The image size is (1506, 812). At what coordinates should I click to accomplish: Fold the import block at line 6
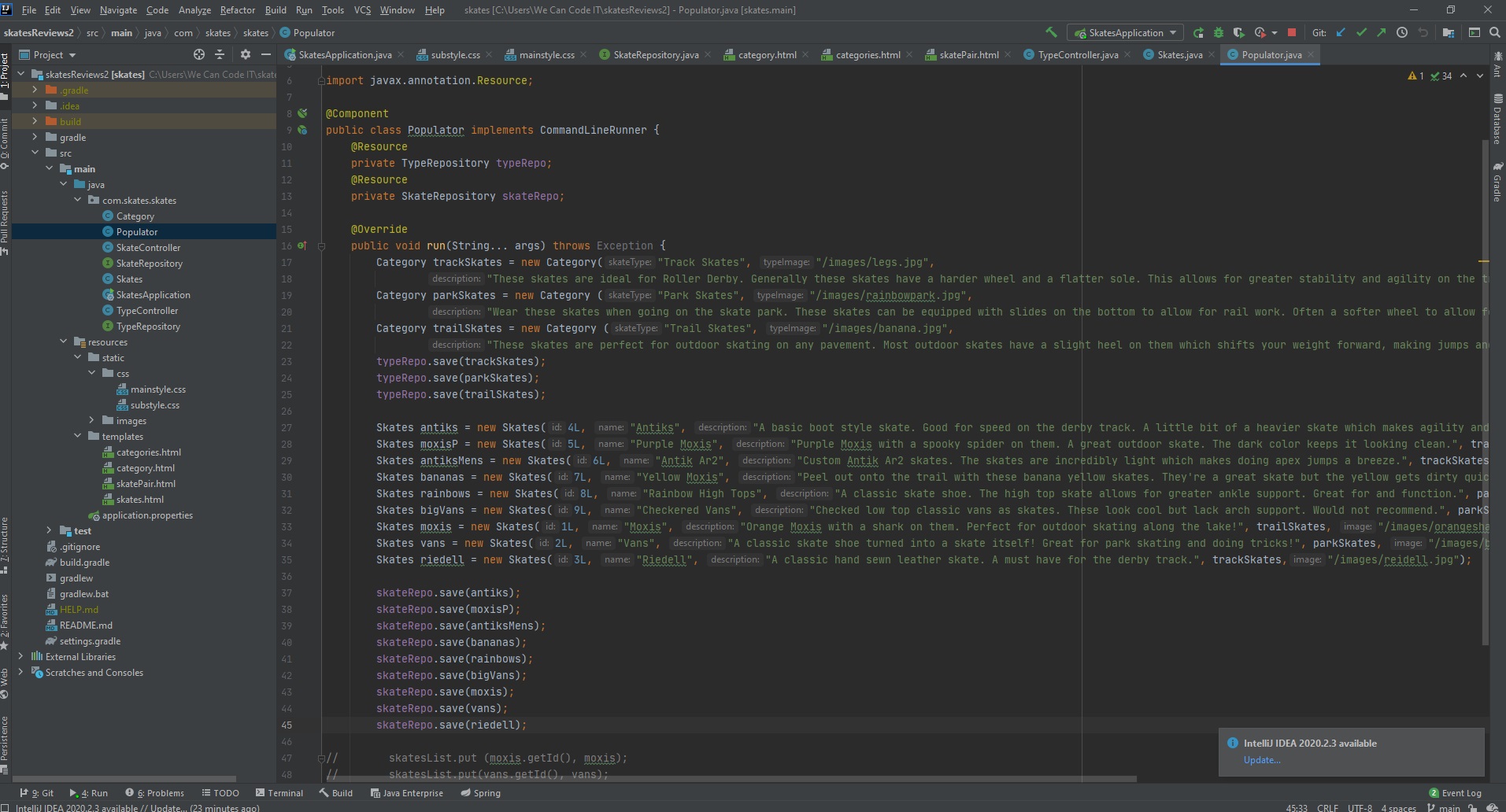pos(321,80)
